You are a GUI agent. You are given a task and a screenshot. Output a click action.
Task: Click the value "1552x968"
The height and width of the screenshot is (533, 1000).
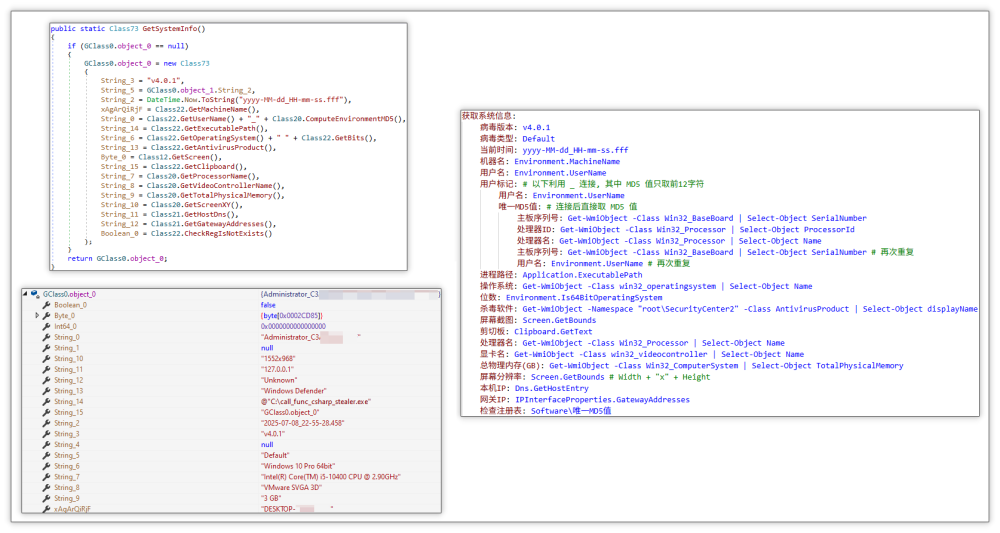point(278,359)
